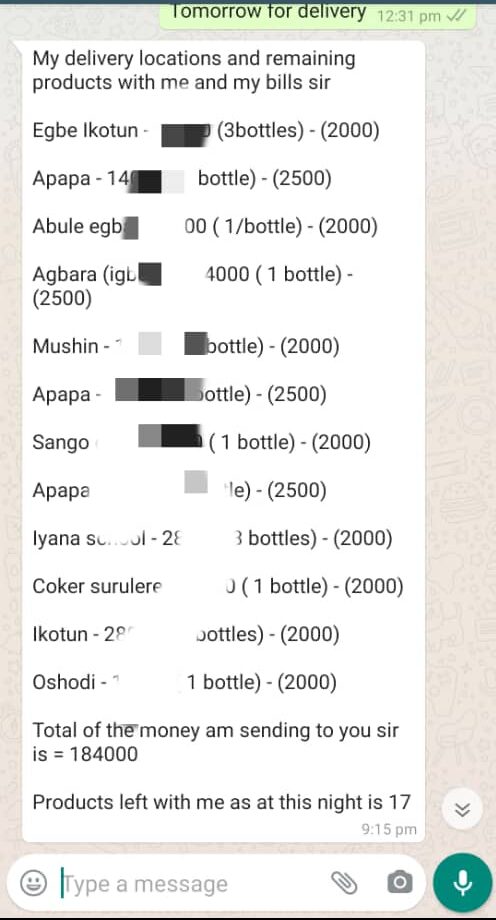This screenshot has height=920, width=496.
Task: Tap the Agbara delivery entry
Action: tap(193, 286)
